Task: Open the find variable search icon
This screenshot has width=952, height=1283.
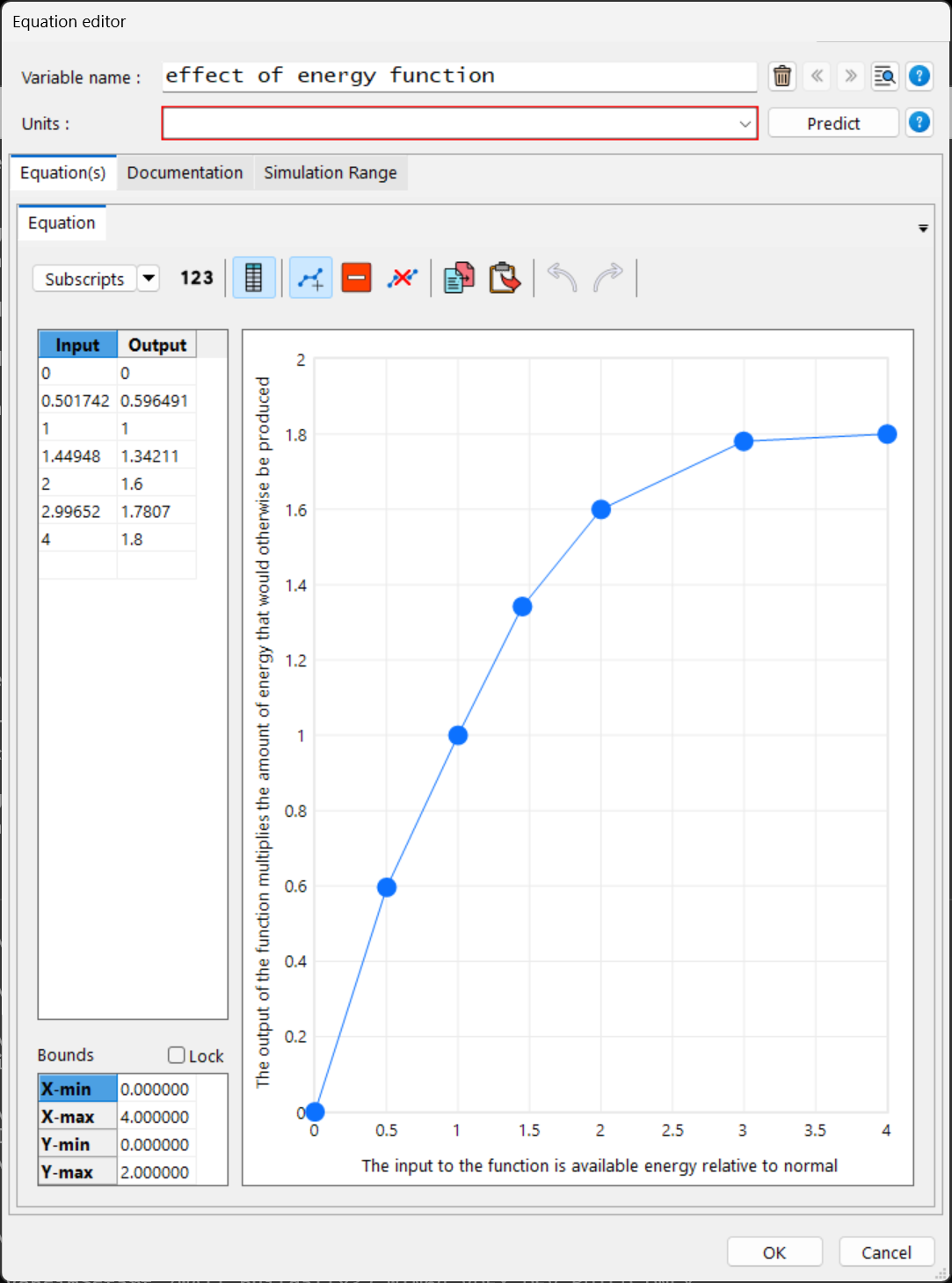Action: pos(884,77)
